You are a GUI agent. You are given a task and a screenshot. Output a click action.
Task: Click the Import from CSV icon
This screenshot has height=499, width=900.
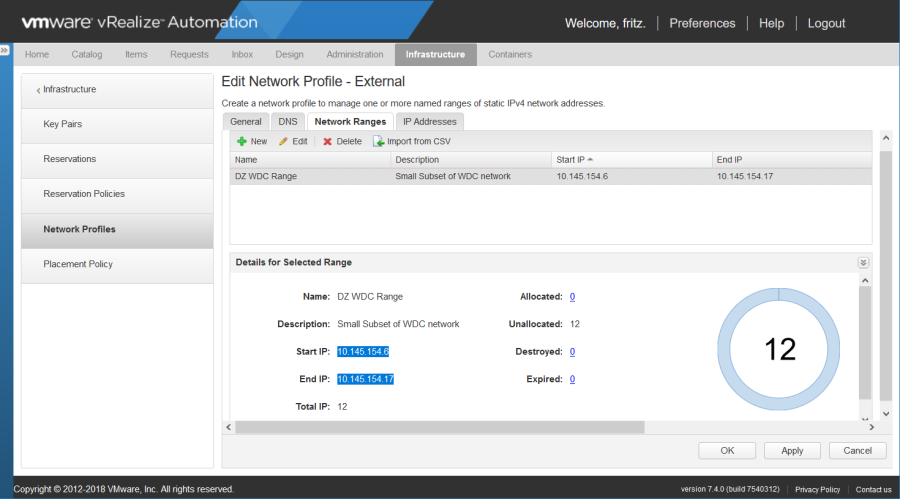tap(379, 142)
